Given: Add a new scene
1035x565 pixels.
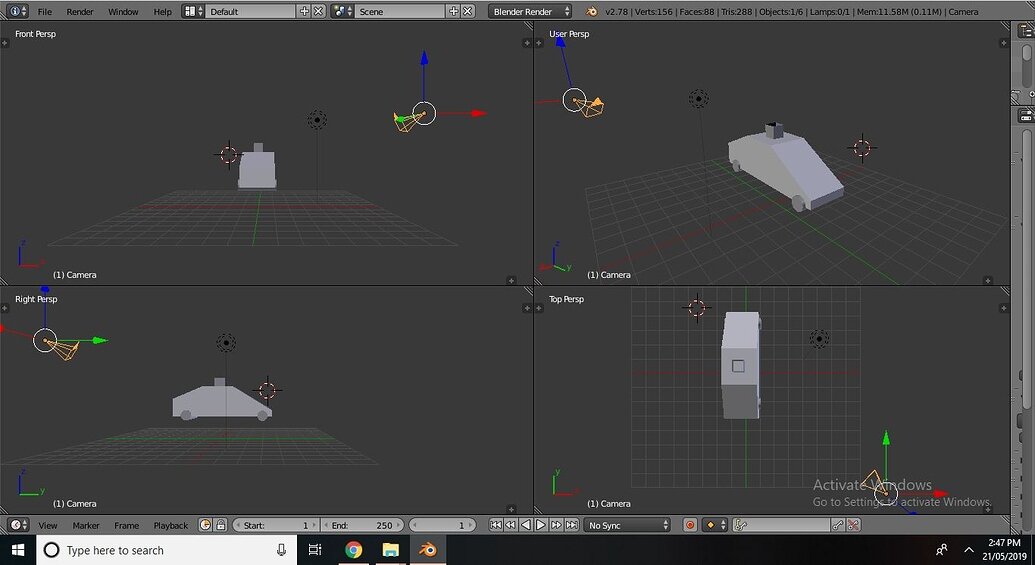Looking at the screenshot, I should pyautogui.click(x=453, y=11).
